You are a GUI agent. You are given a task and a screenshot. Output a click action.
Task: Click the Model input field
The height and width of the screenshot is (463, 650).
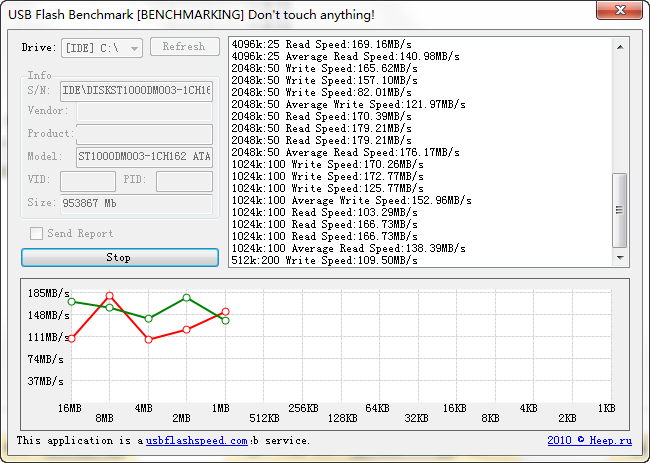click(144, 157)
